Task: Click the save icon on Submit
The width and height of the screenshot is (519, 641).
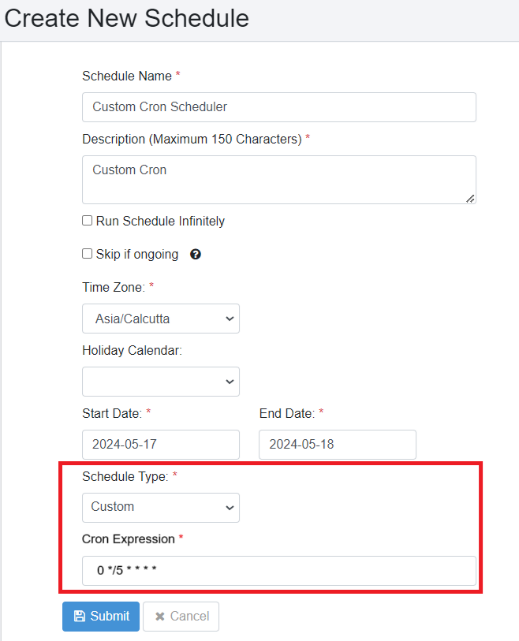Action: tap(79, 616)
